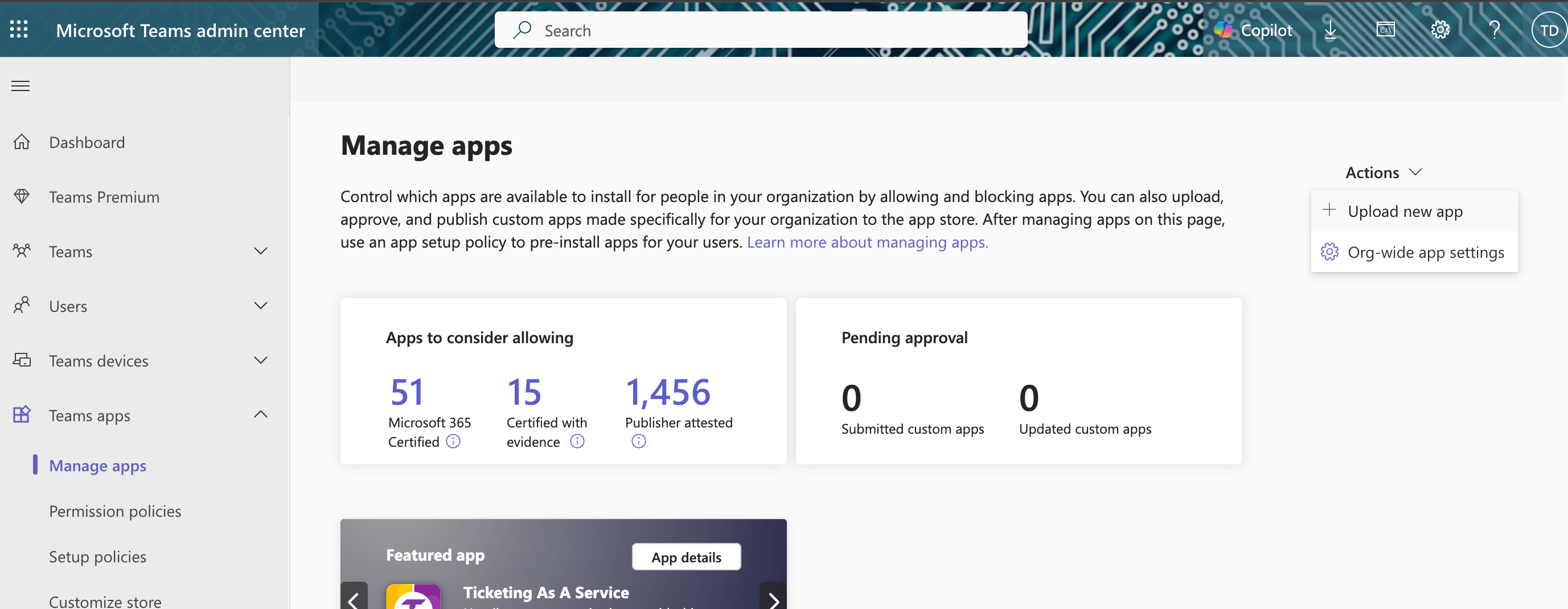Select Org-wide app settings menu item

point(1415,252)
